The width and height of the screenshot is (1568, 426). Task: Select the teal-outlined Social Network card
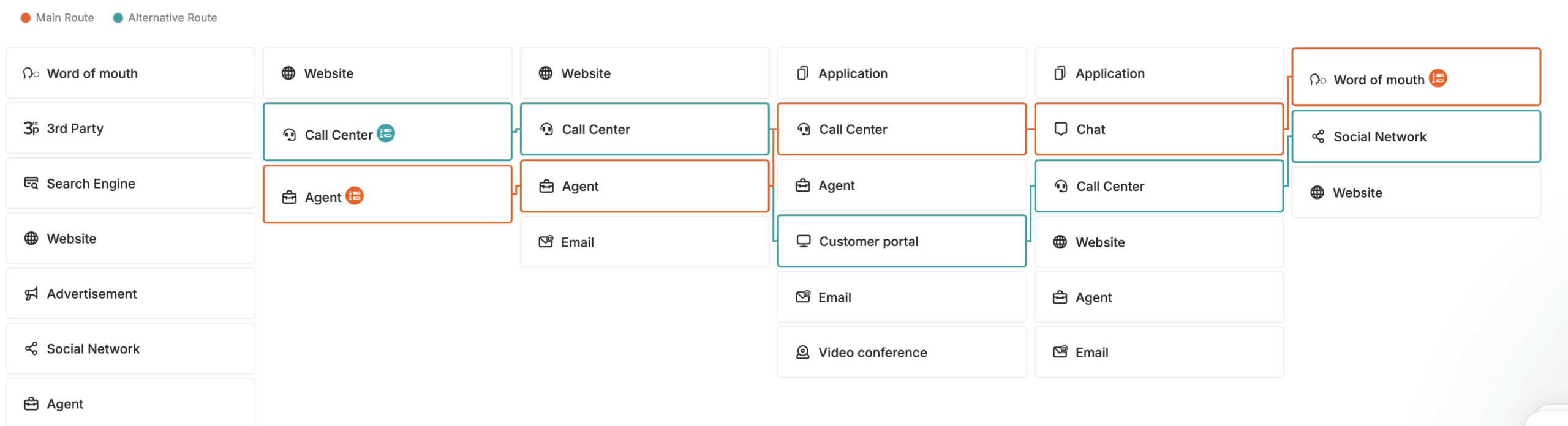click(x=1416, y=136)
